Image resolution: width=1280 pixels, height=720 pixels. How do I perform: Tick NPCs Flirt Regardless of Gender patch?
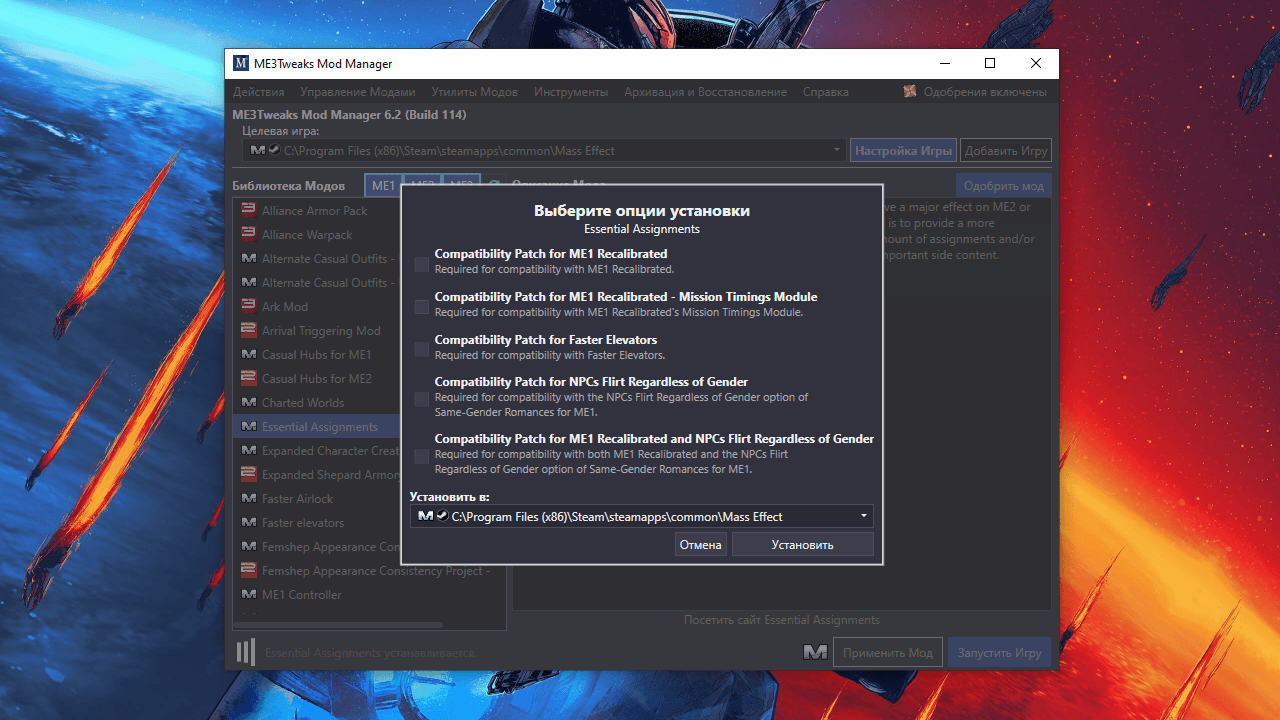422,399
